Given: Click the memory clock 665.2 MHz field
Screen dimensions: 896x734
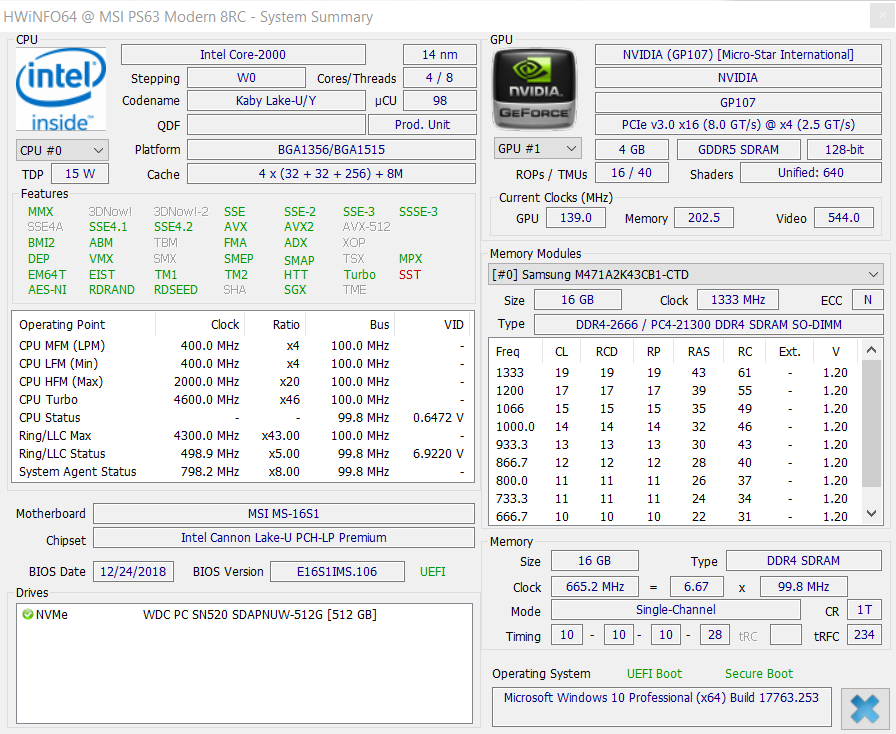Looking at the screenshot, I should [x=595, y=587].
